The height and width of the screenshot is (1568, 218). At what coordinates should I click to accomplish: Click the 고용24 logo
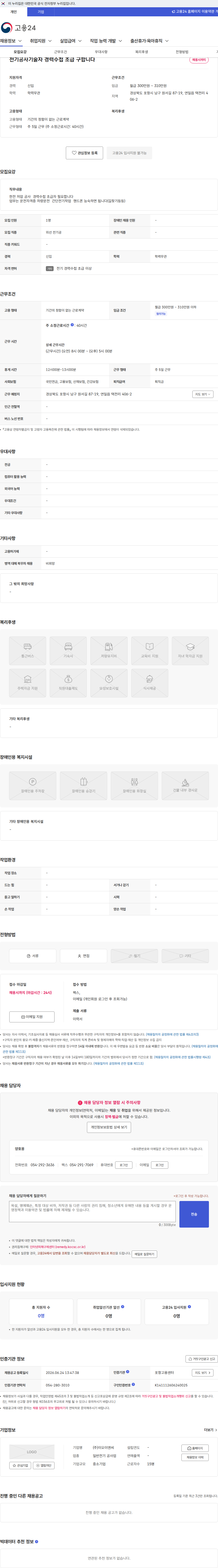point(18,28)
